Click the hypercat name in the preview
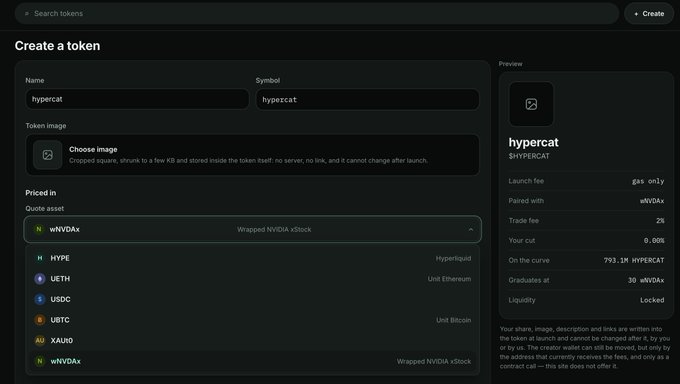This screenshot has height=384, width=680. 533,142
